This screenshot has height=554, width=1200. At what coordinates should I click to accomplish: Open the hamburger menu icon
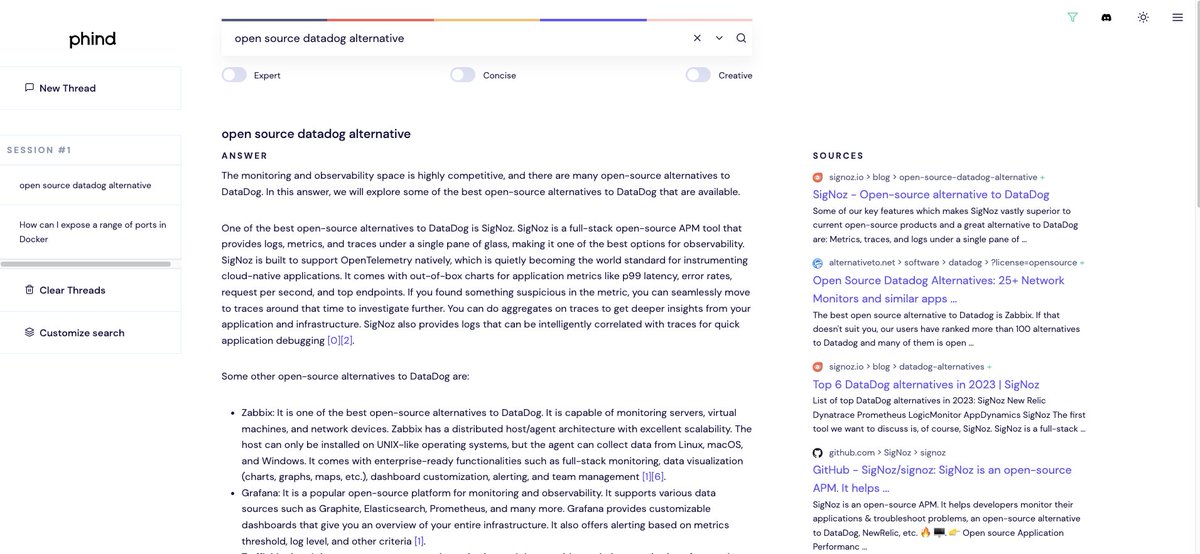point(1178,17)
